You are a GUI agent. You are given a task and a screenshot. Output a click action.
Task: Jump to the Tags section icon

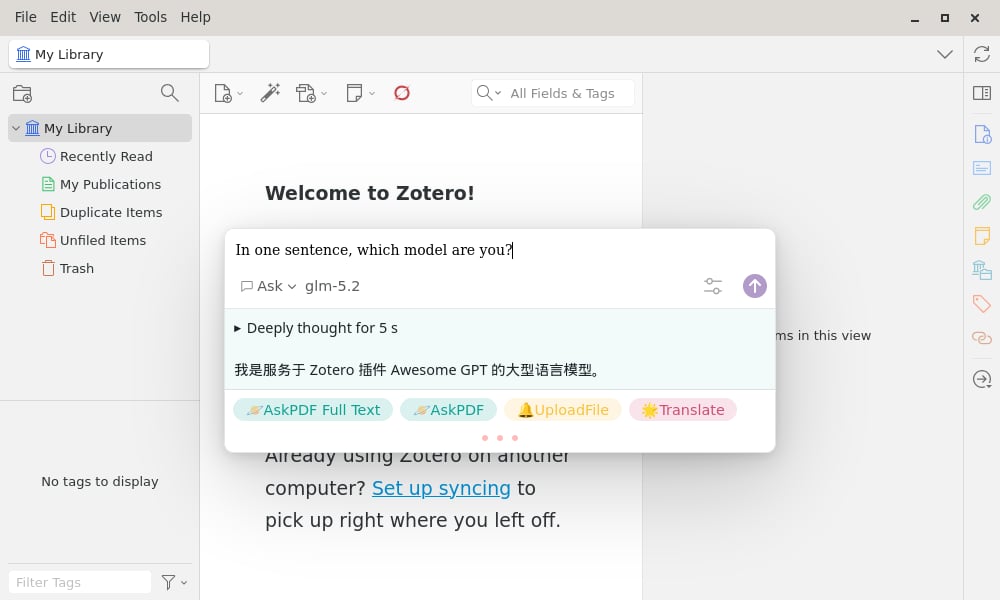click(982, 304)
